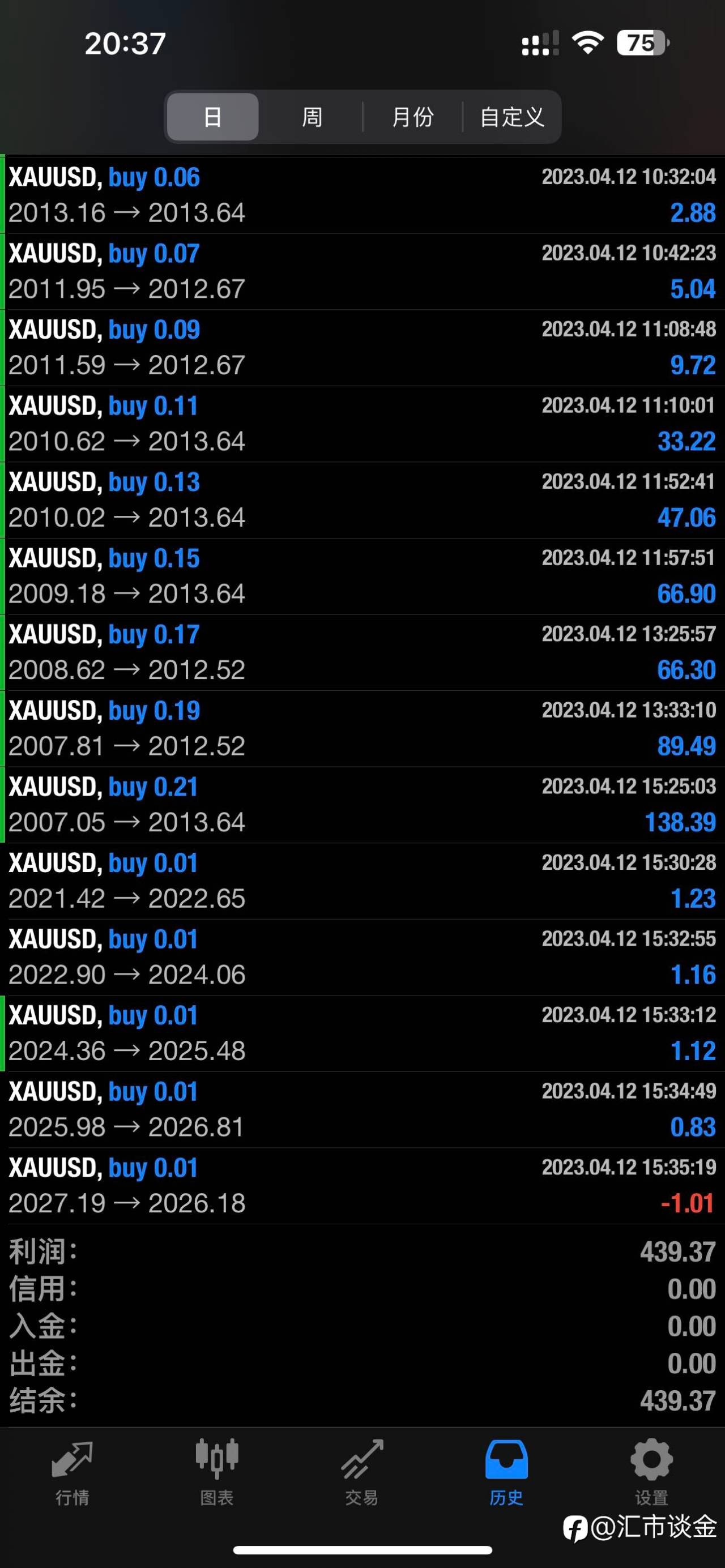Screen dimensions: 725x1568
Task: Tap the 信用 credit summary label
Action: pyautogui.click(x=42, y=1289)
